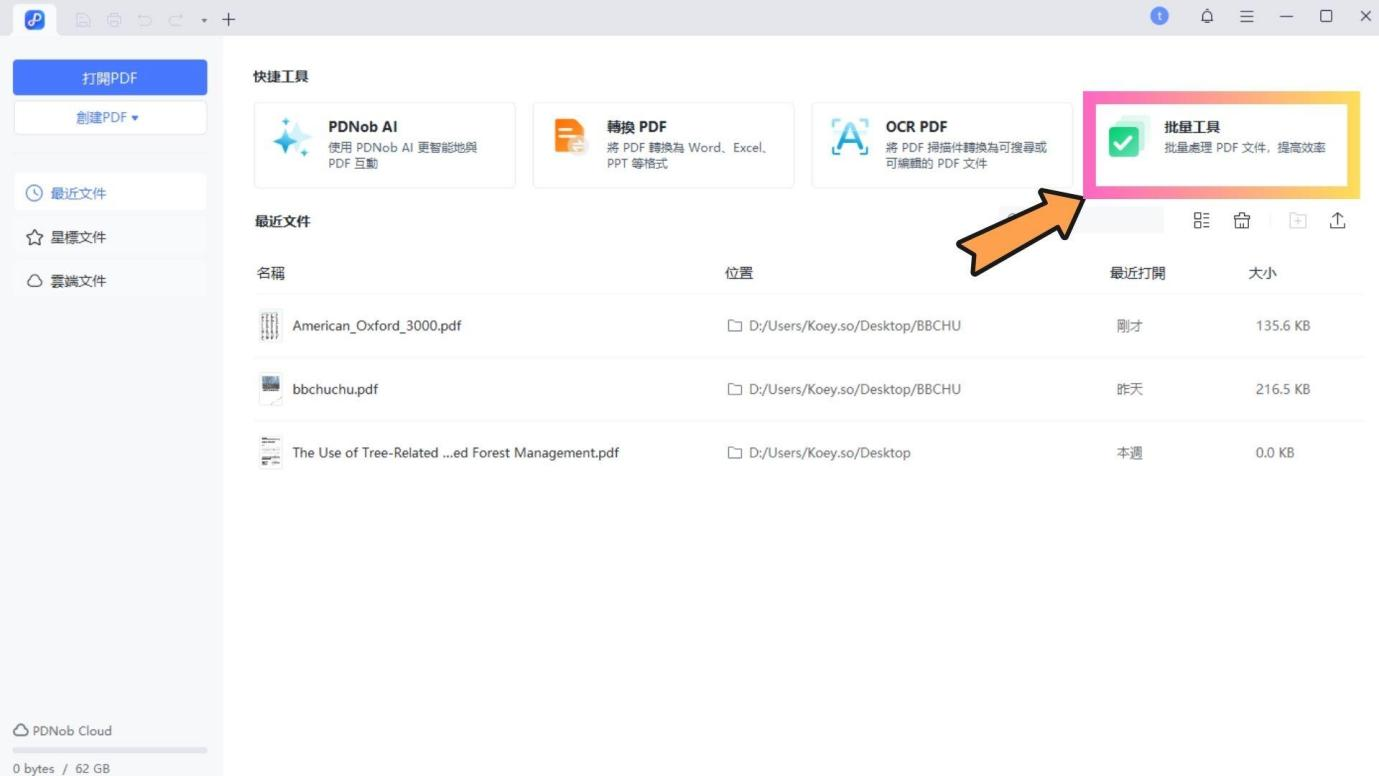The image size is (1379, 776).
Task: Open a new tab with plus icon
Action: tap(229, 19)
